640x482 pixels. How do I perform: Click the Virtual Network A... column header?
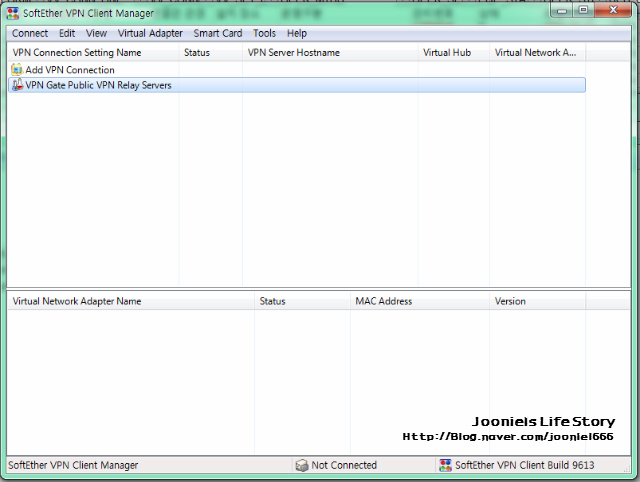pos(538,53)
